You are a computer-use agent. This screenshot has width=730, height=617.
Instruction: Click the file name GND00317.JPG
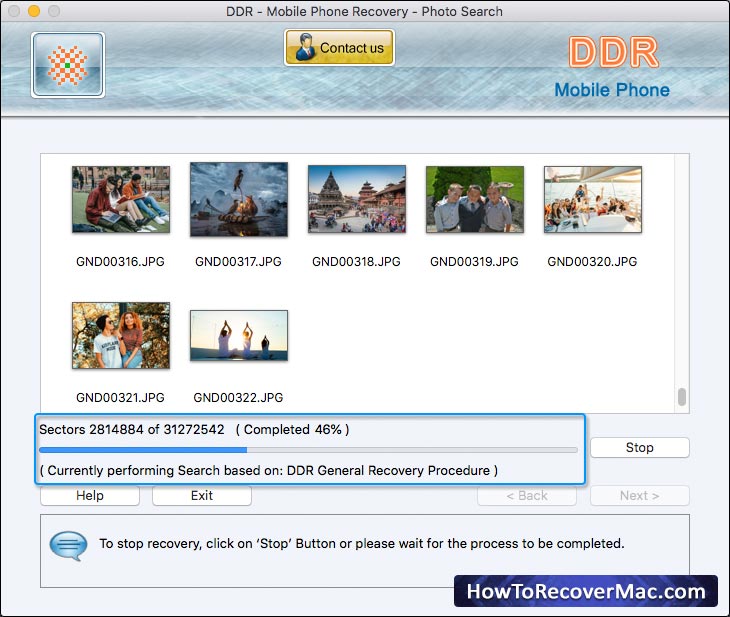[x=238, y=262]
